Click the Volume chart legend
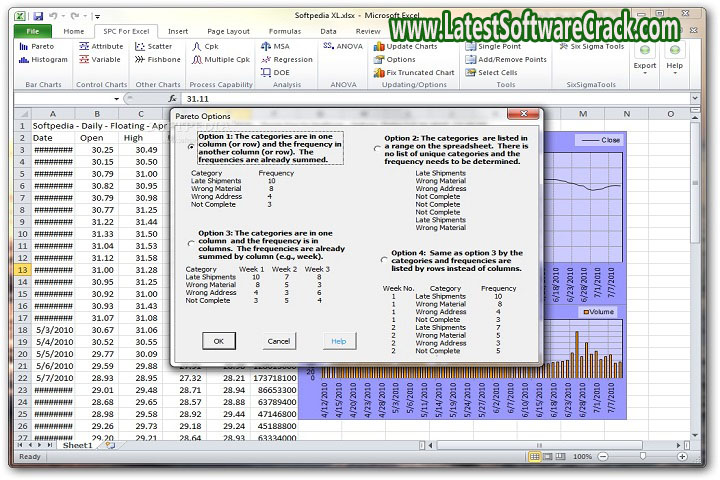Image resolution: width=720 pixels, height=480 pixels. tap(599, 312)
